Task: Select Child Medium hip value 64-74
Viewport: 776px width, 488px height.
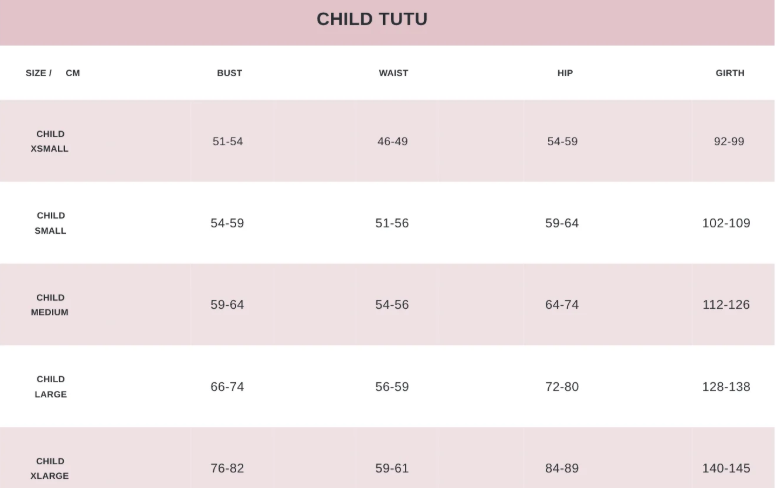Action: (x=562, y=305)
